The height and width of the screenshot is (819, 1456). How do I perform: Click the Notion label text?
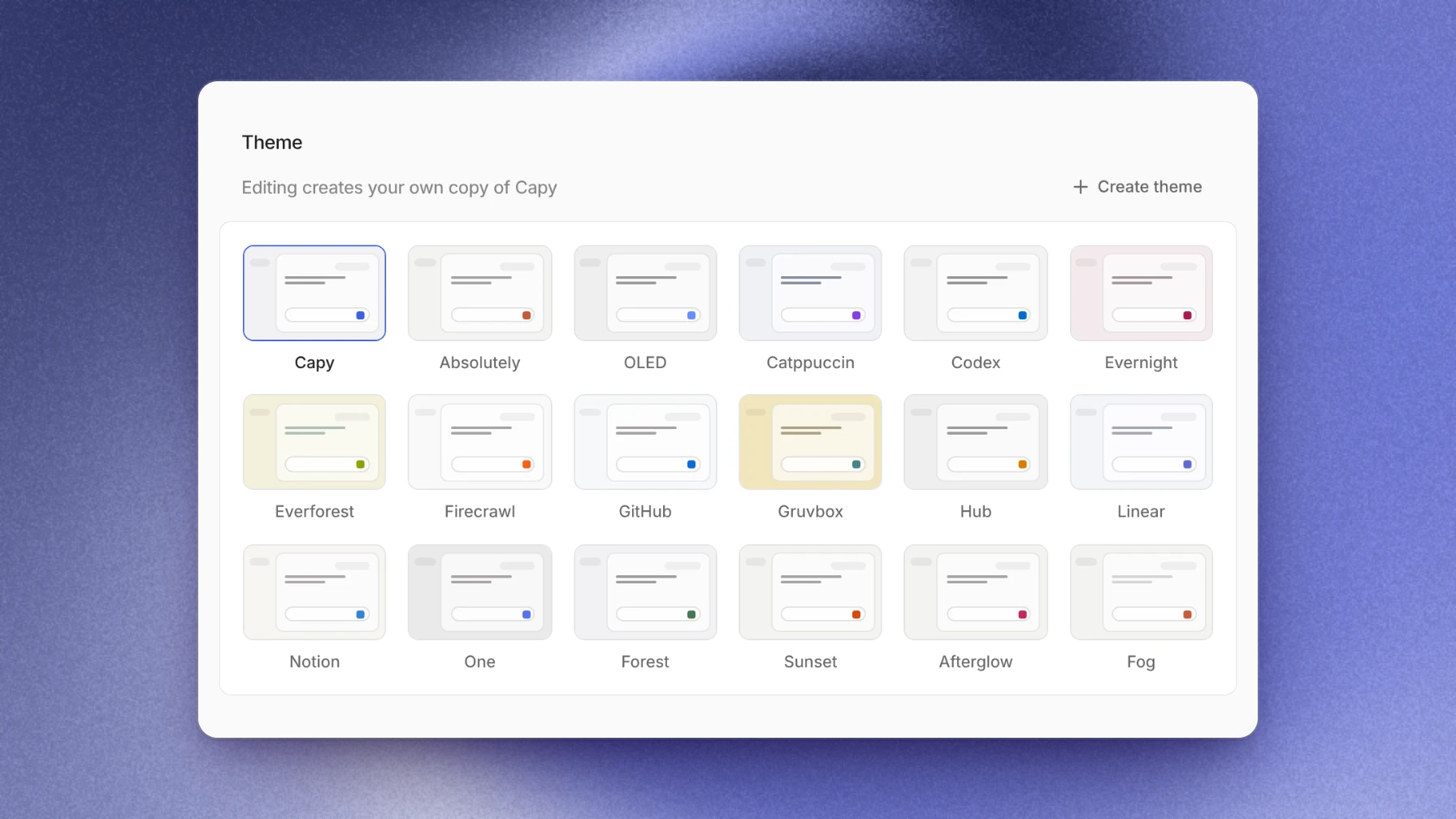point(314,661)
